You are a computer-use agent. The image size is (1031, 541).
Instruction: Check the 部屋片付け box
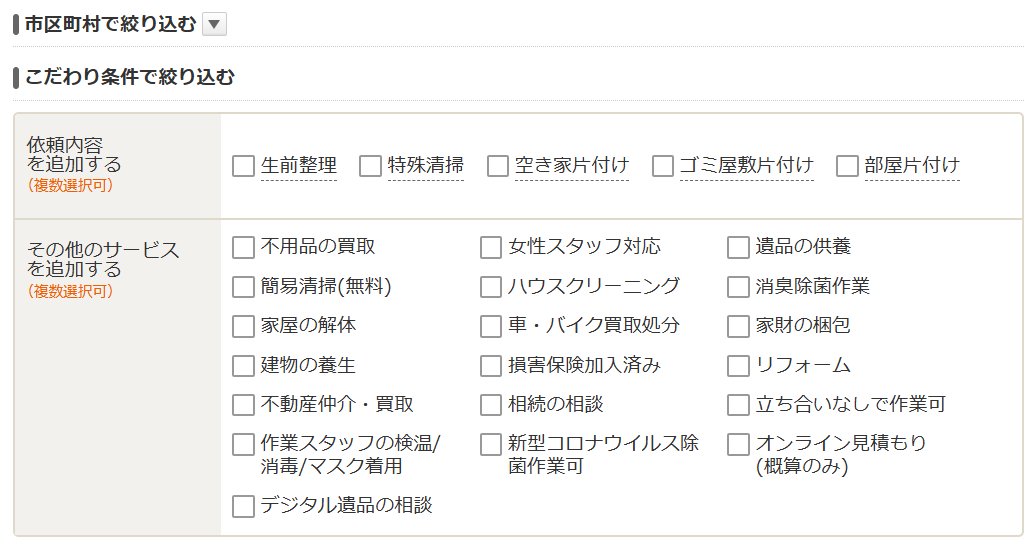(x=848, y=166)
